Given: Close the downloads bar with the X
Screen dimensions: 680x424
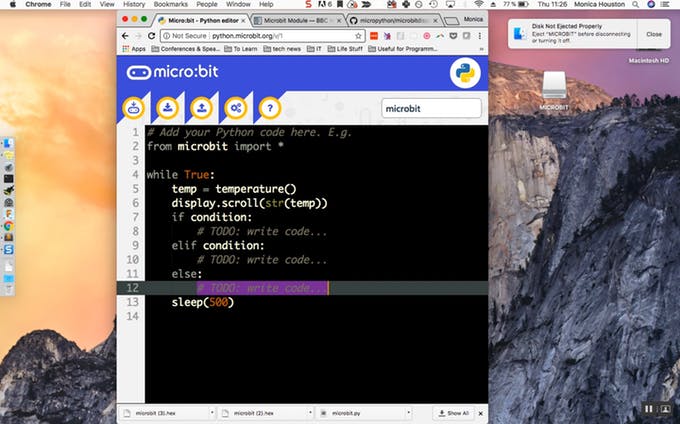Looking at the screenshot, I should [x=481, y=413].
